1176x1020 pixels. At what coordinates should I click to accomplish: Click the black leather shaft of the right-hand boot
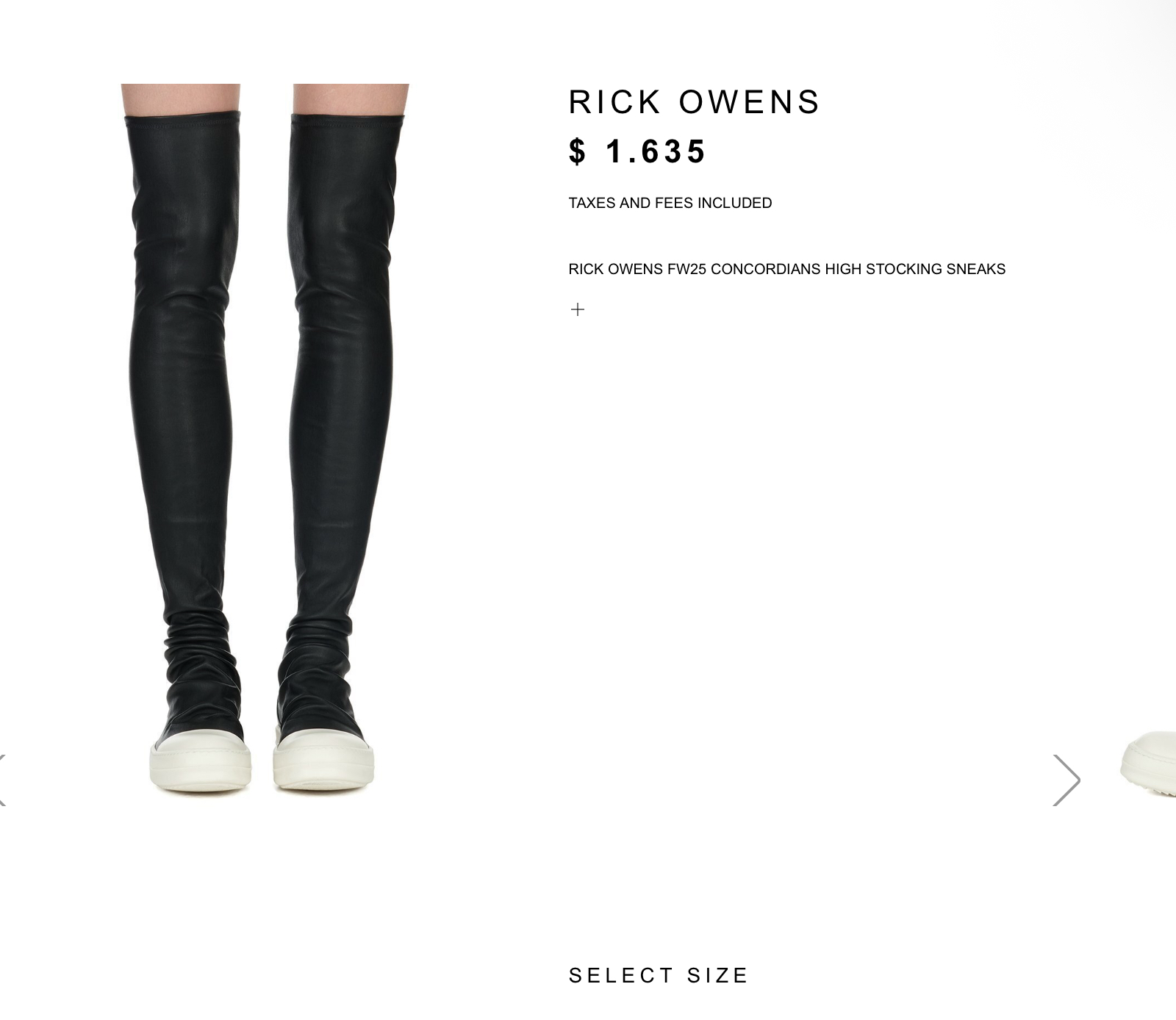pos(342,367)
